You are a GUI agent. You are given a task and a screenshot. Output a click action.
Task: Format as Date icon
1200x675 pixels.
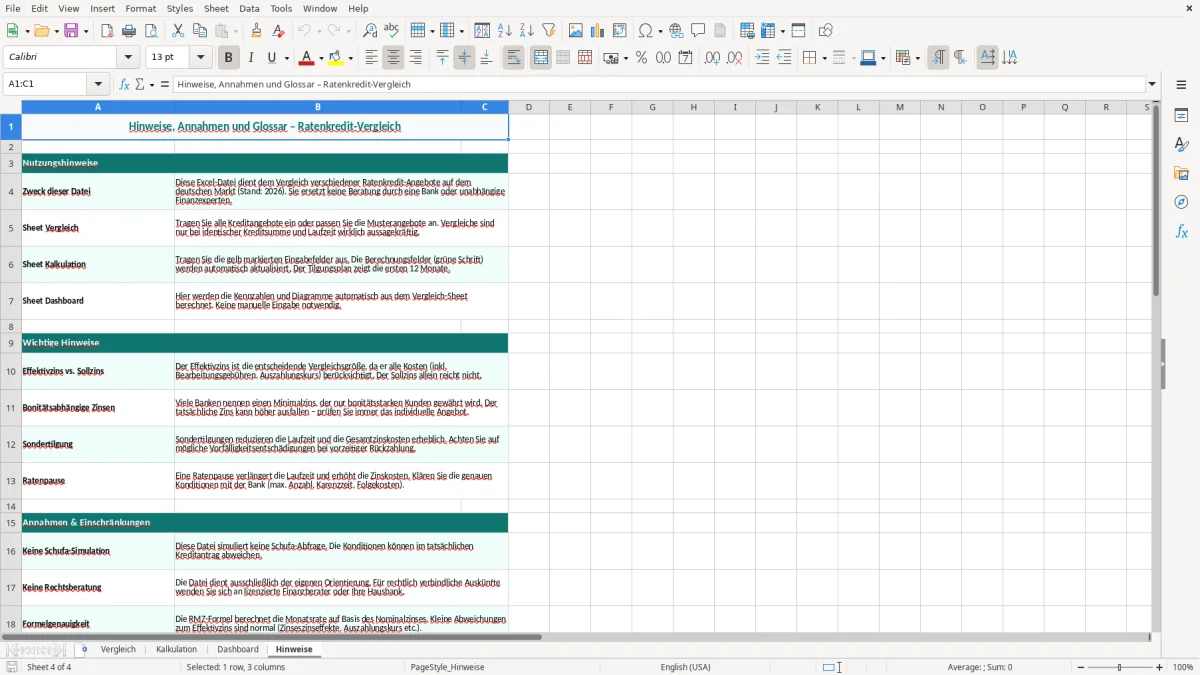coord(685,58)
